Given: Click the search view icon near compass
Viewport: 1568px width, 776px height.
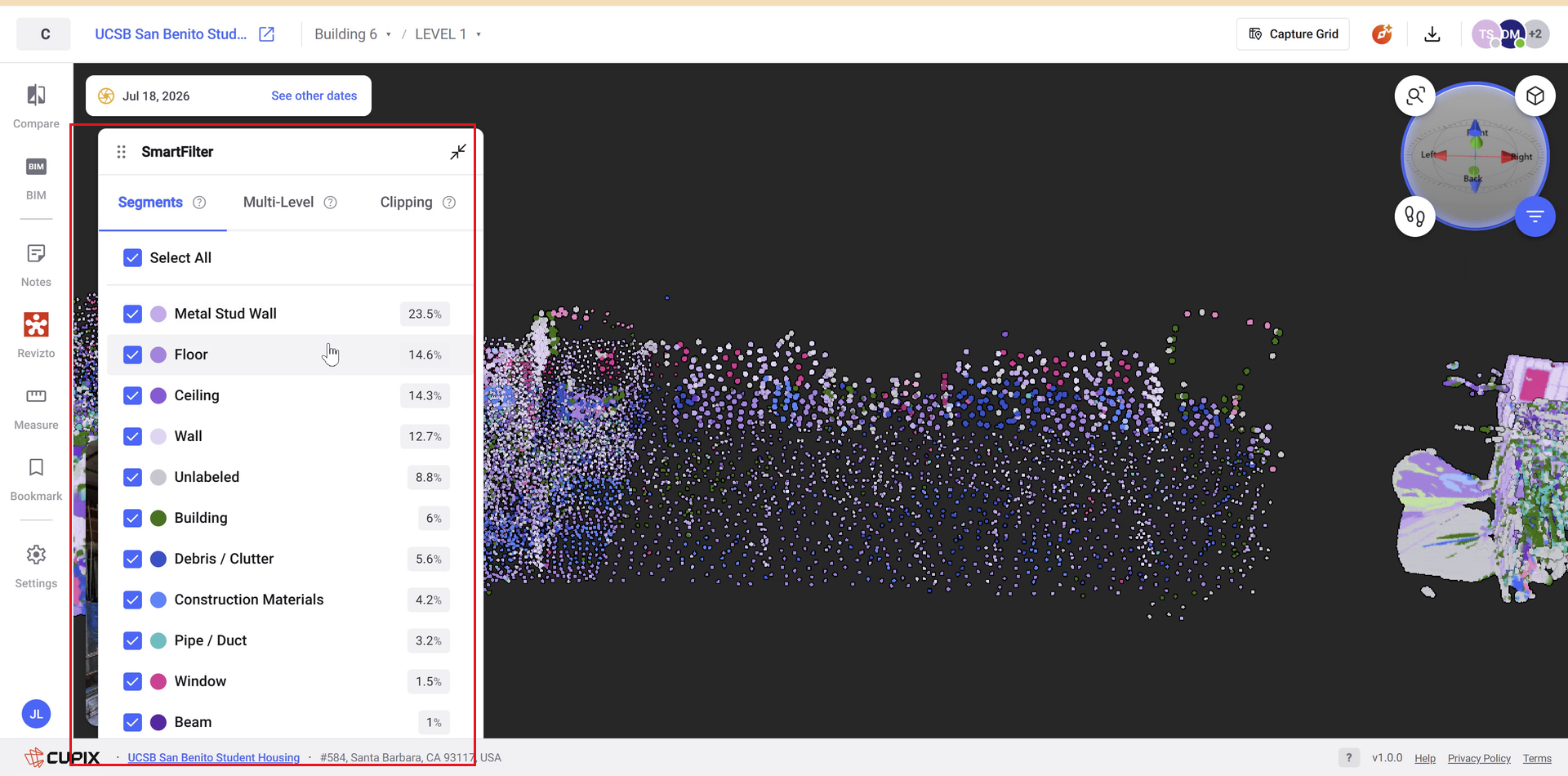Looking at the screenshot, I should (1415, 96).
